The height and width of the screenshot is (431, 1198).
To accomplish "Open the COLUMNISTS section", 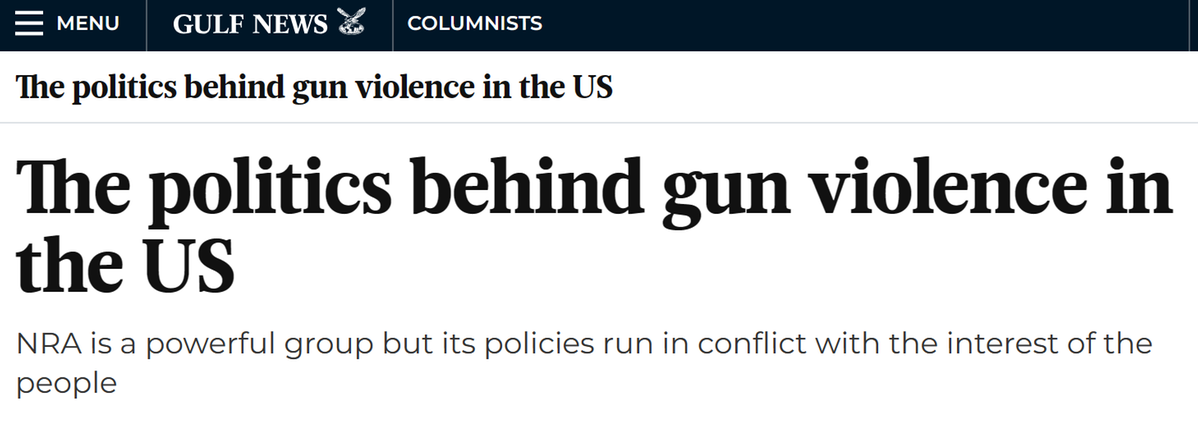I will click(x=475, y=24).
